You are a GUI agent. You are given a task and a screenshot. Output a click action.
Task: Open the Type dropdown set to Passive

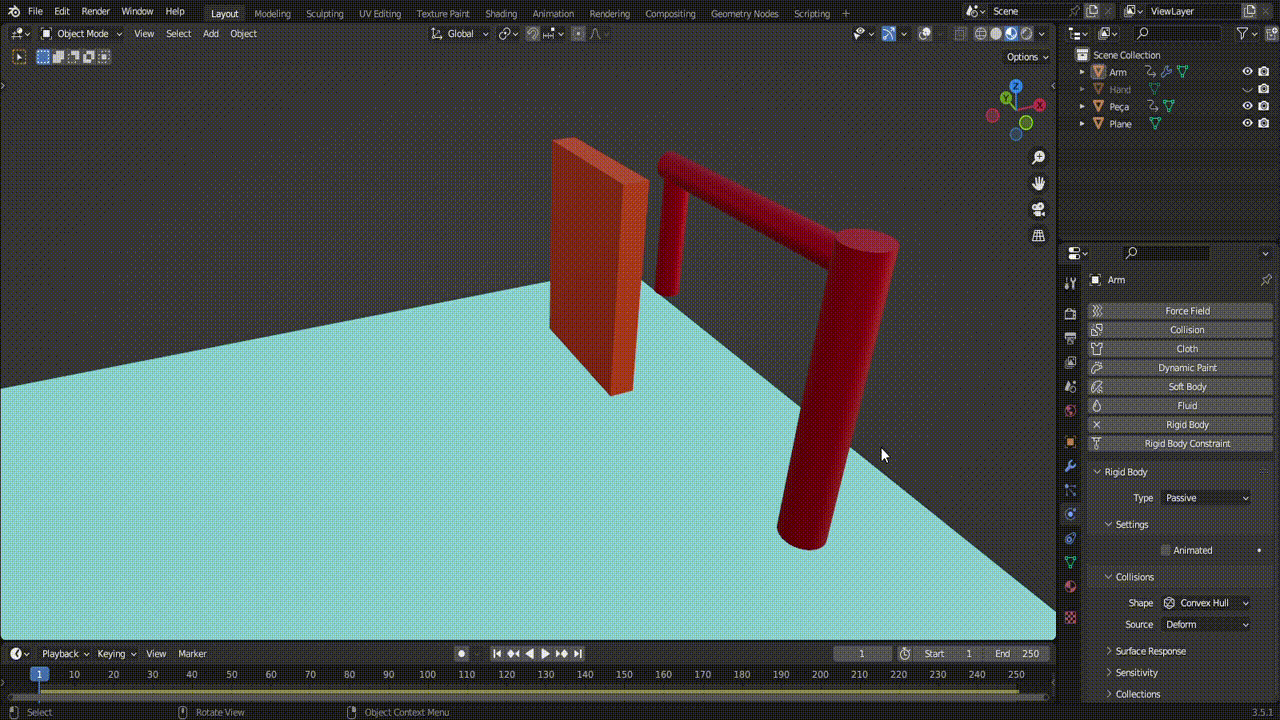click(x=1206, y=497)
